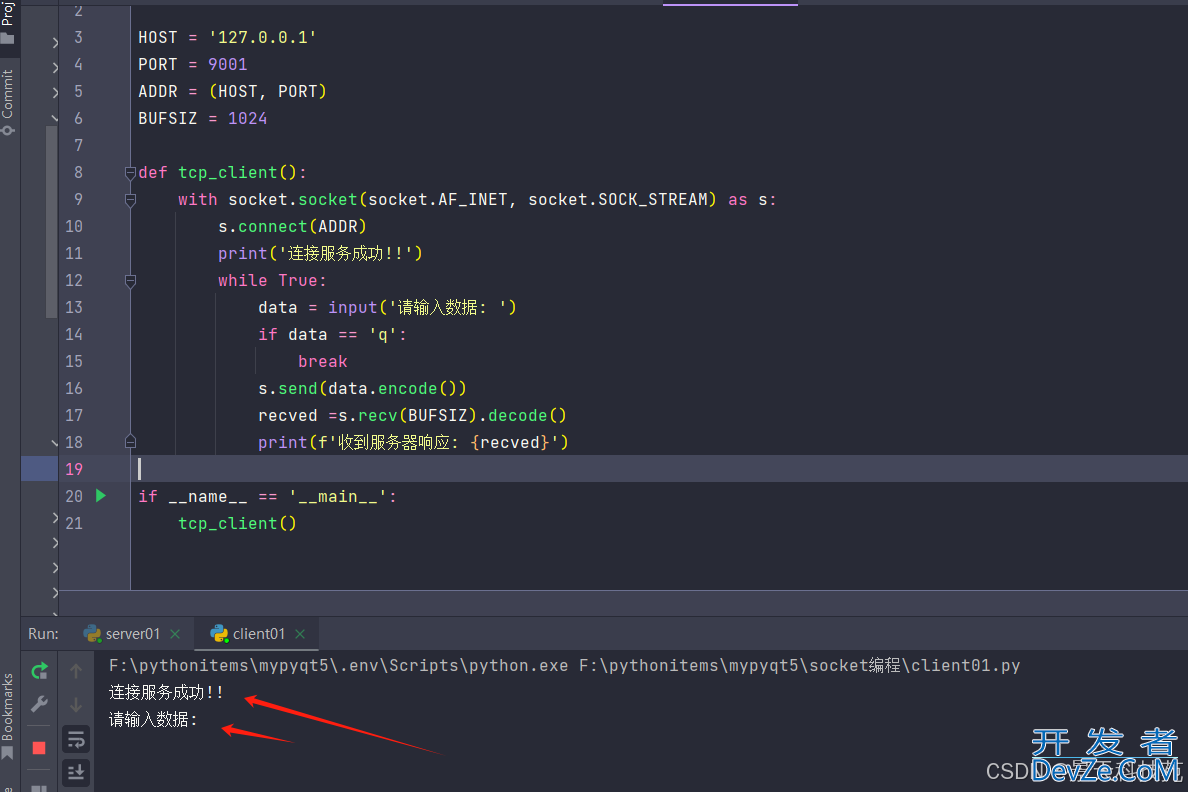Screen dimensions: 1188x792
Task: Click the '请输入数据:' console prompt
Action: (x=153, y=719)
